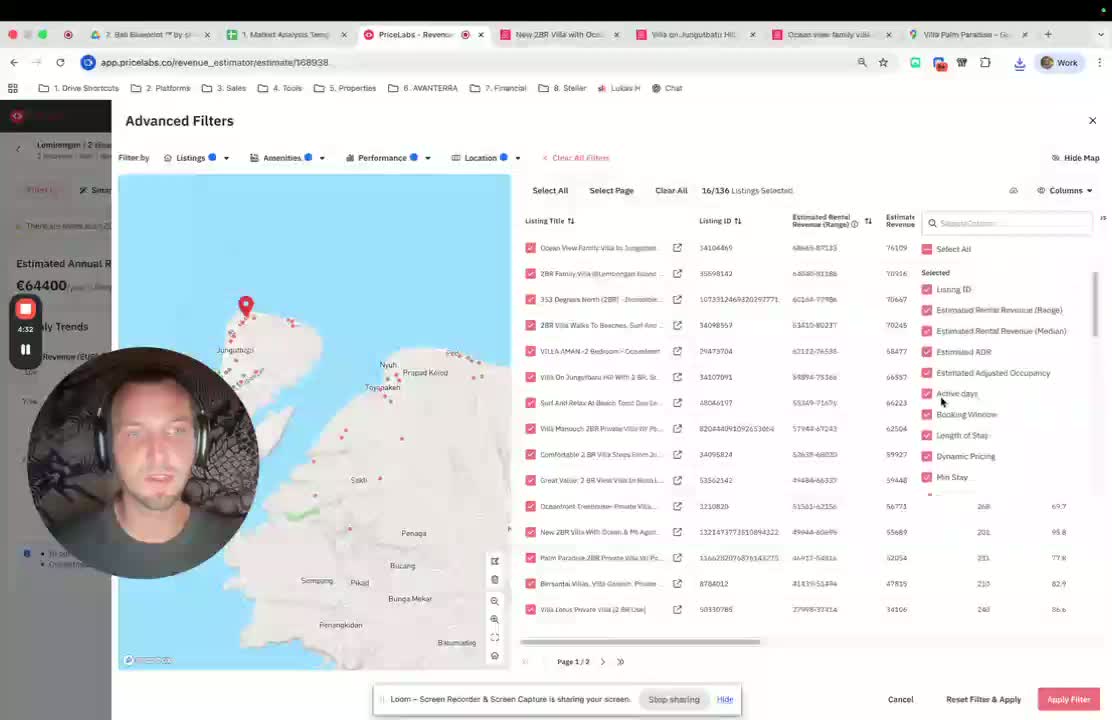Open external link for Ocean View Family Villa listing

tap(677, 248)
